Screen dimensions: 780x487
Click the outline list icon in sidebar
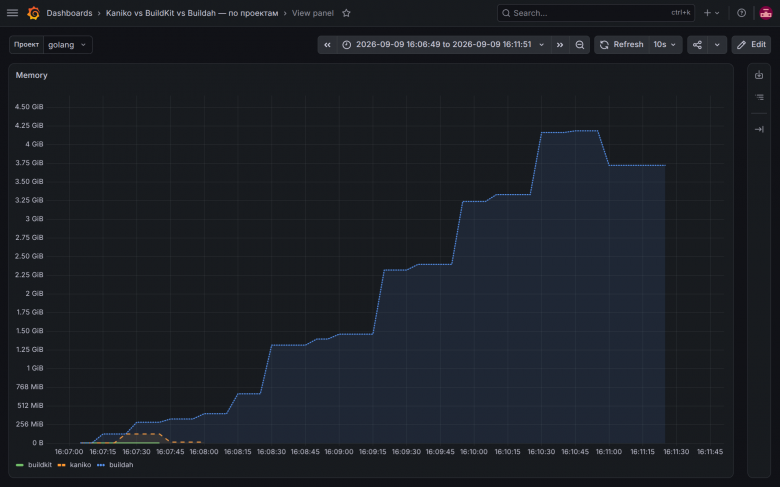[759, 97]
